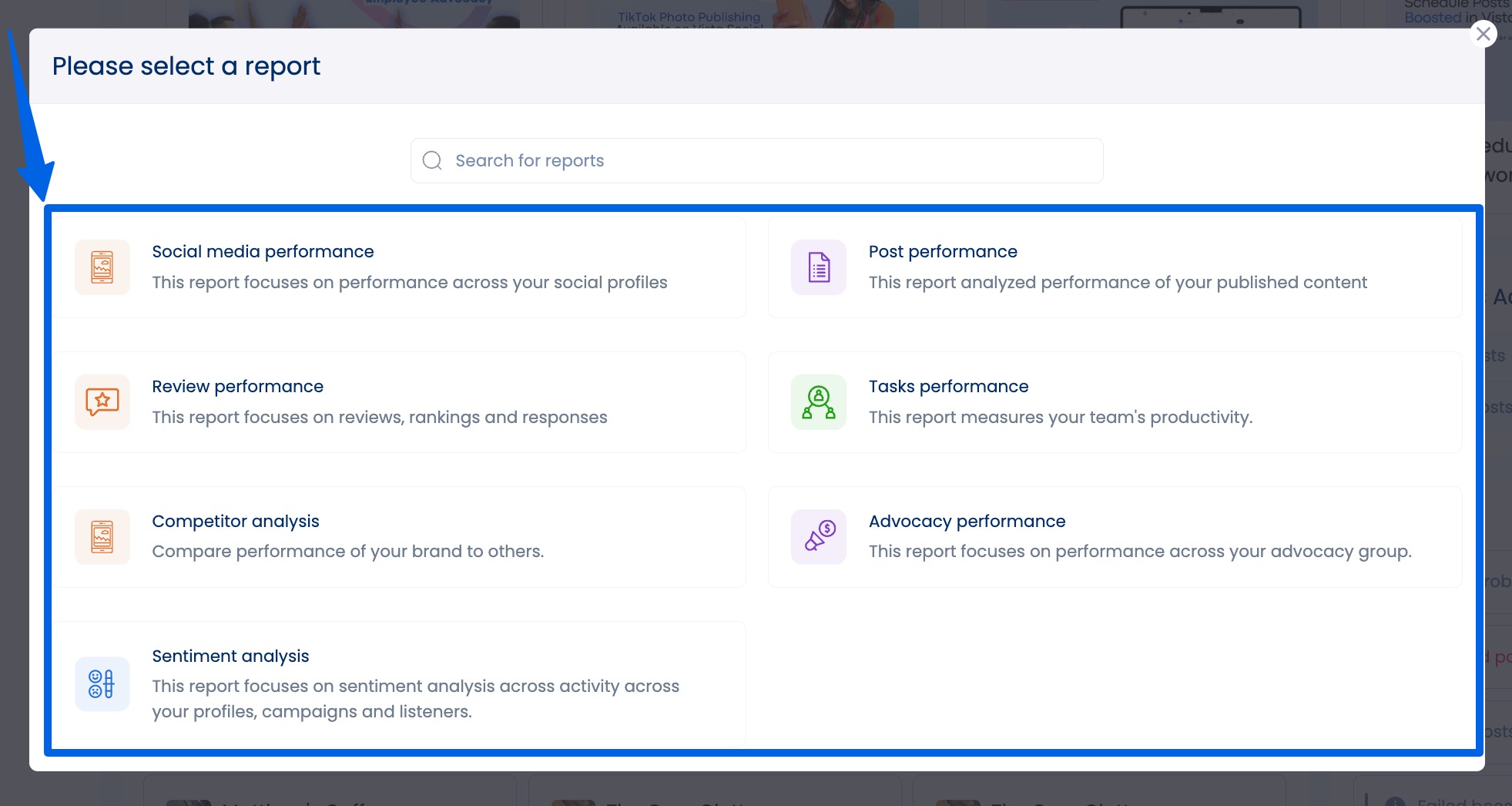Click the Post performance document icon
1512x806 pixels.
pos(819,267)
